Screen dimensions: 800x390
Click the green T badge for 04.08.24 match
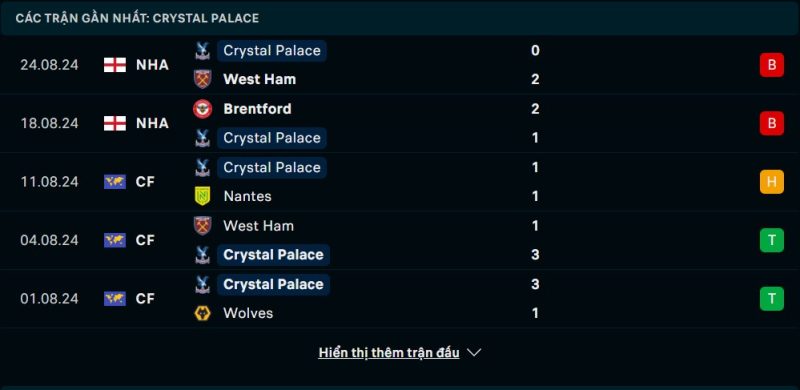coord(771,240)
